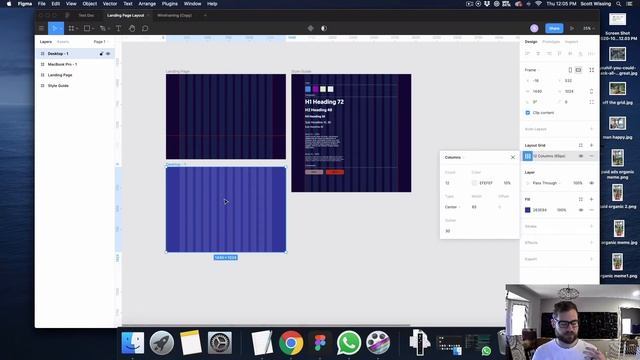Add an Export setting
Viewport: 640px width, 360px height.
591,259
